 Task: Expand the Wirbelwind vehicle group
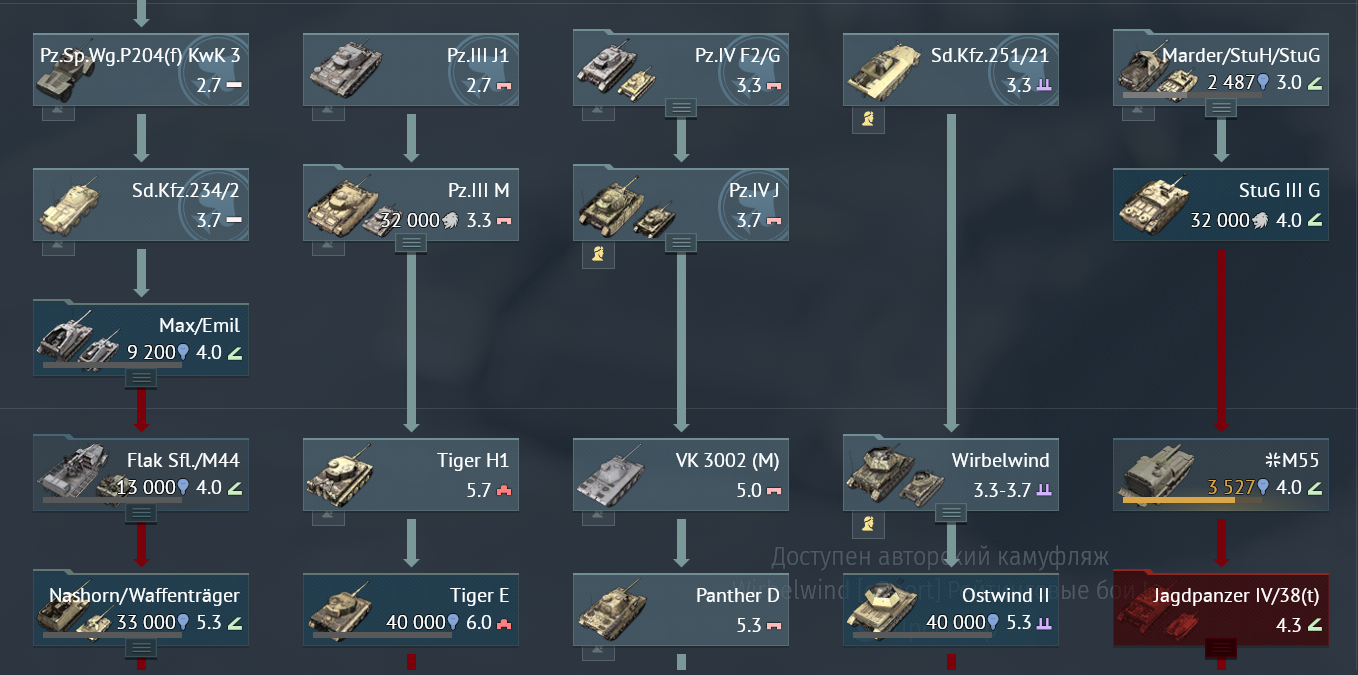(951, 512)
